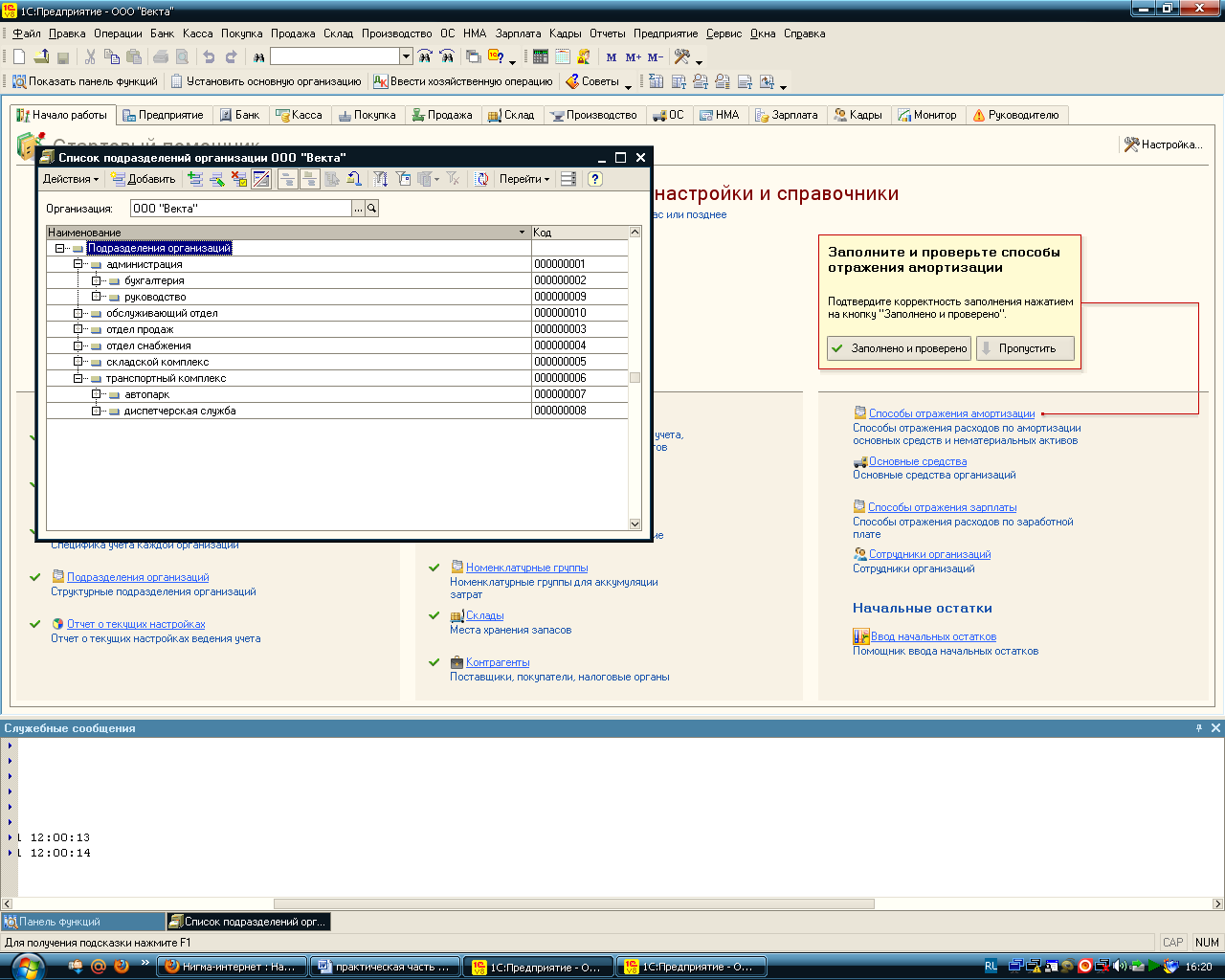Image resolution: width=1225 pixels, height=980 pixels.
Task: Click the yellow 1C help question icon
Action: click(496, 57)
